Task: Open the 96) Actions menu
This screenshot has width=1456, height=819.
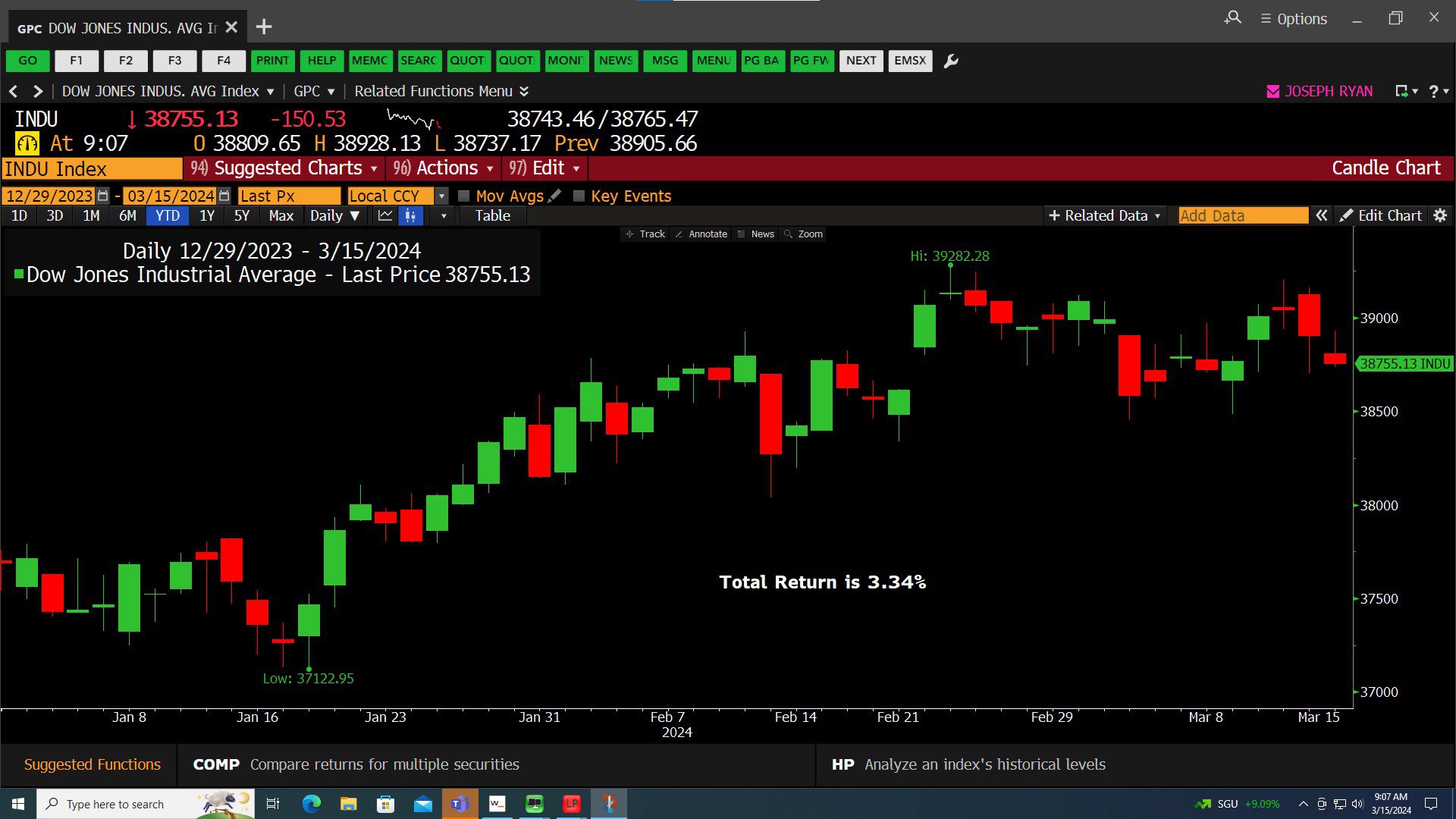Action: [x=444, y=168]
